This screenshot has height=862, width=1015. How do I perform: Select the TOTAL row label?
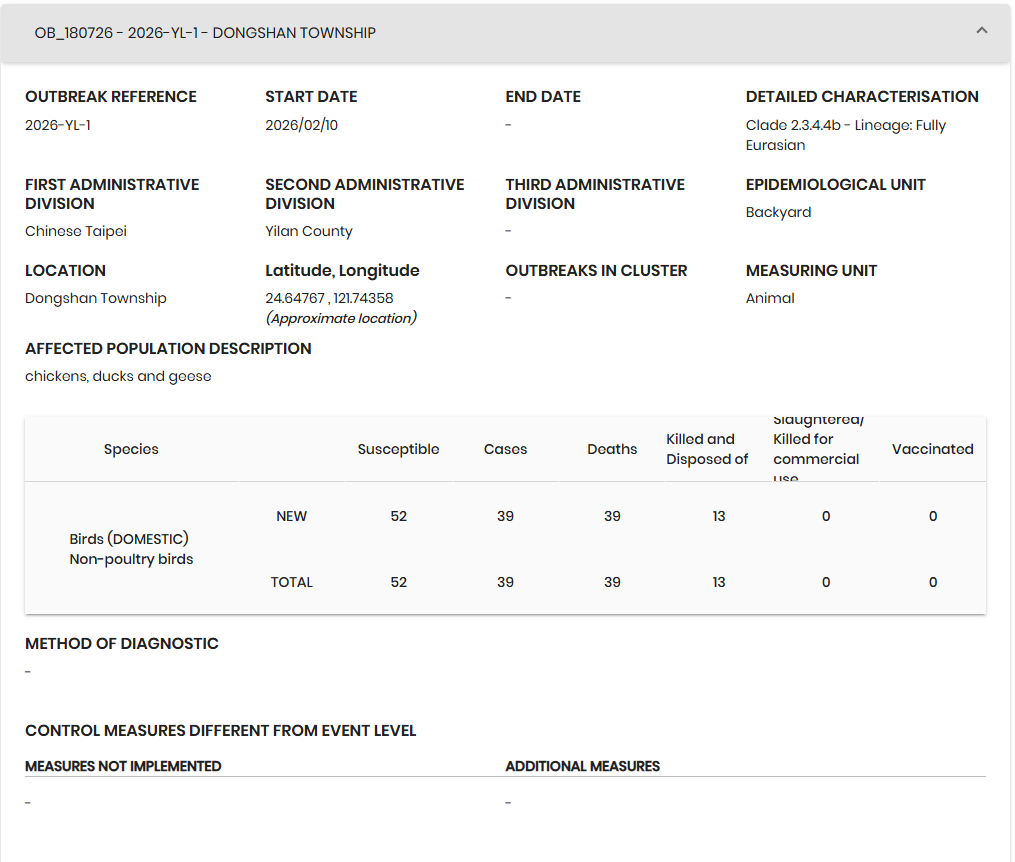tap(291, 582)
